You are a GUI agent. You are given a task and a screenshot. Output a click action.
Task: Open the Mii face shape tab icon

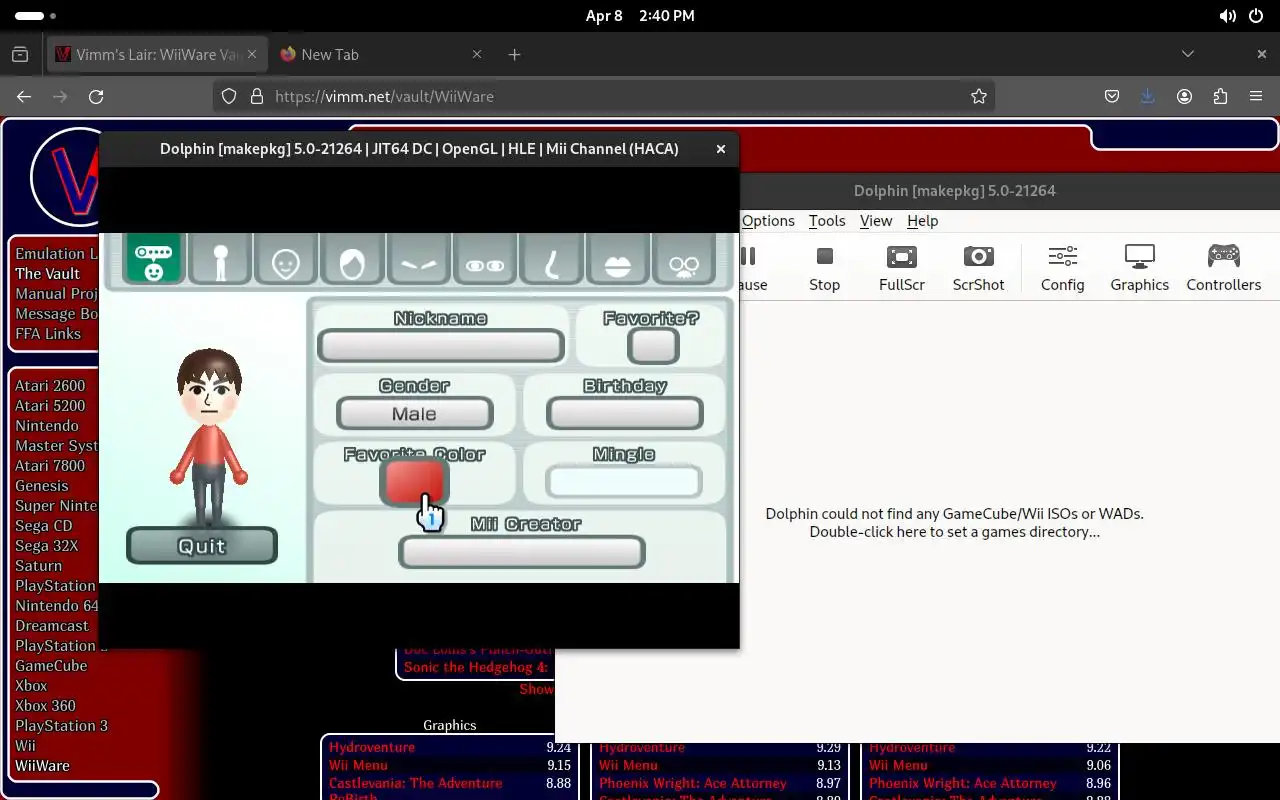(286, 260)
